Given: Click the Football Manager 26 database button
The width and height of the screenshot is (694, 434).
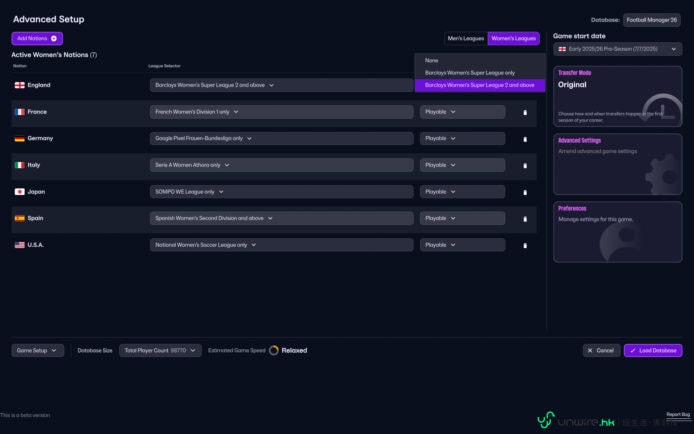Looking at the screenshot, I should point(652,20).
